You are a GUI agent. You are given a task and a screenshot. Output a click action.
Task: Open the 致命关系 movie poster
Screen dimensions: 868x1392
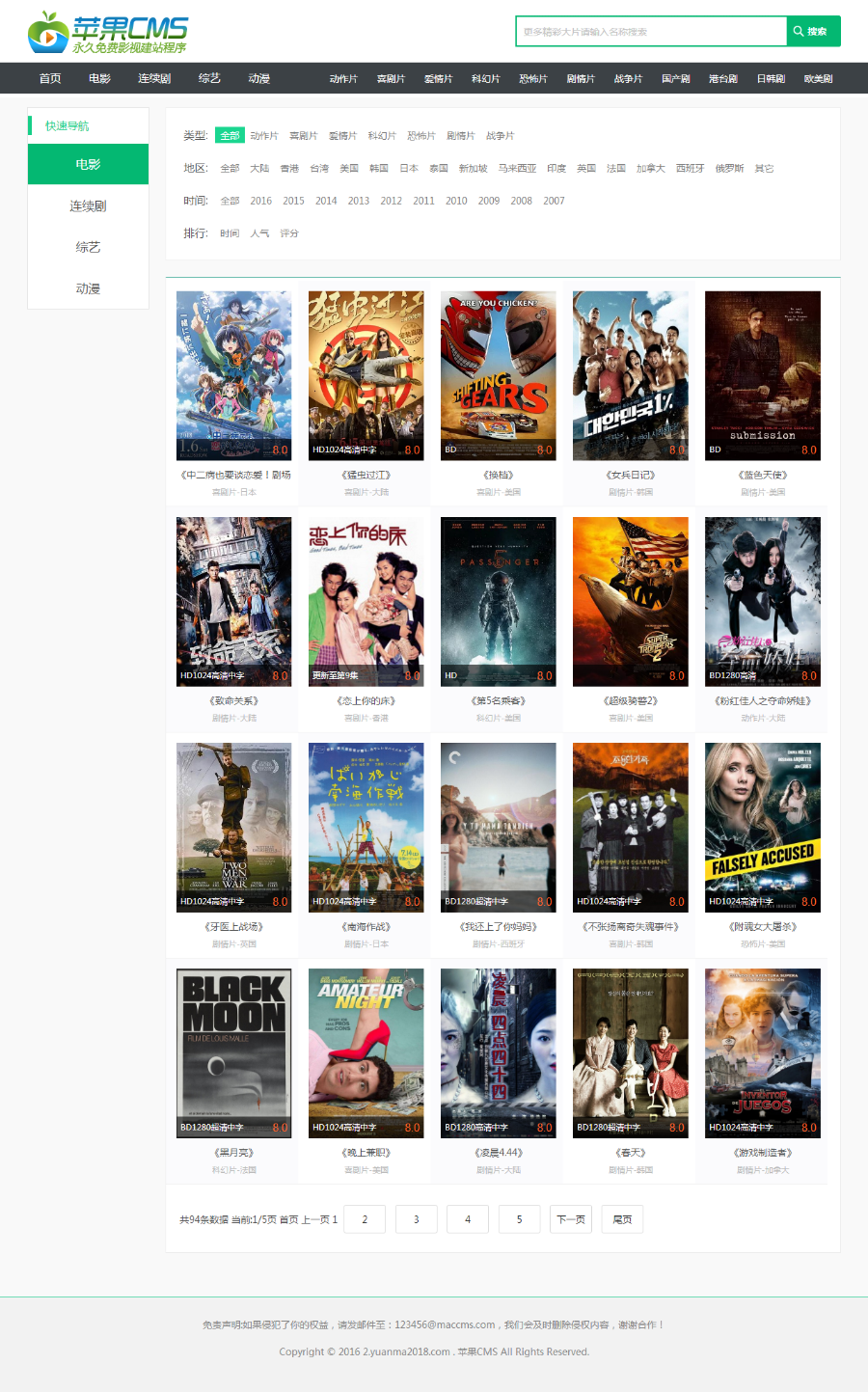click(233, 601)
